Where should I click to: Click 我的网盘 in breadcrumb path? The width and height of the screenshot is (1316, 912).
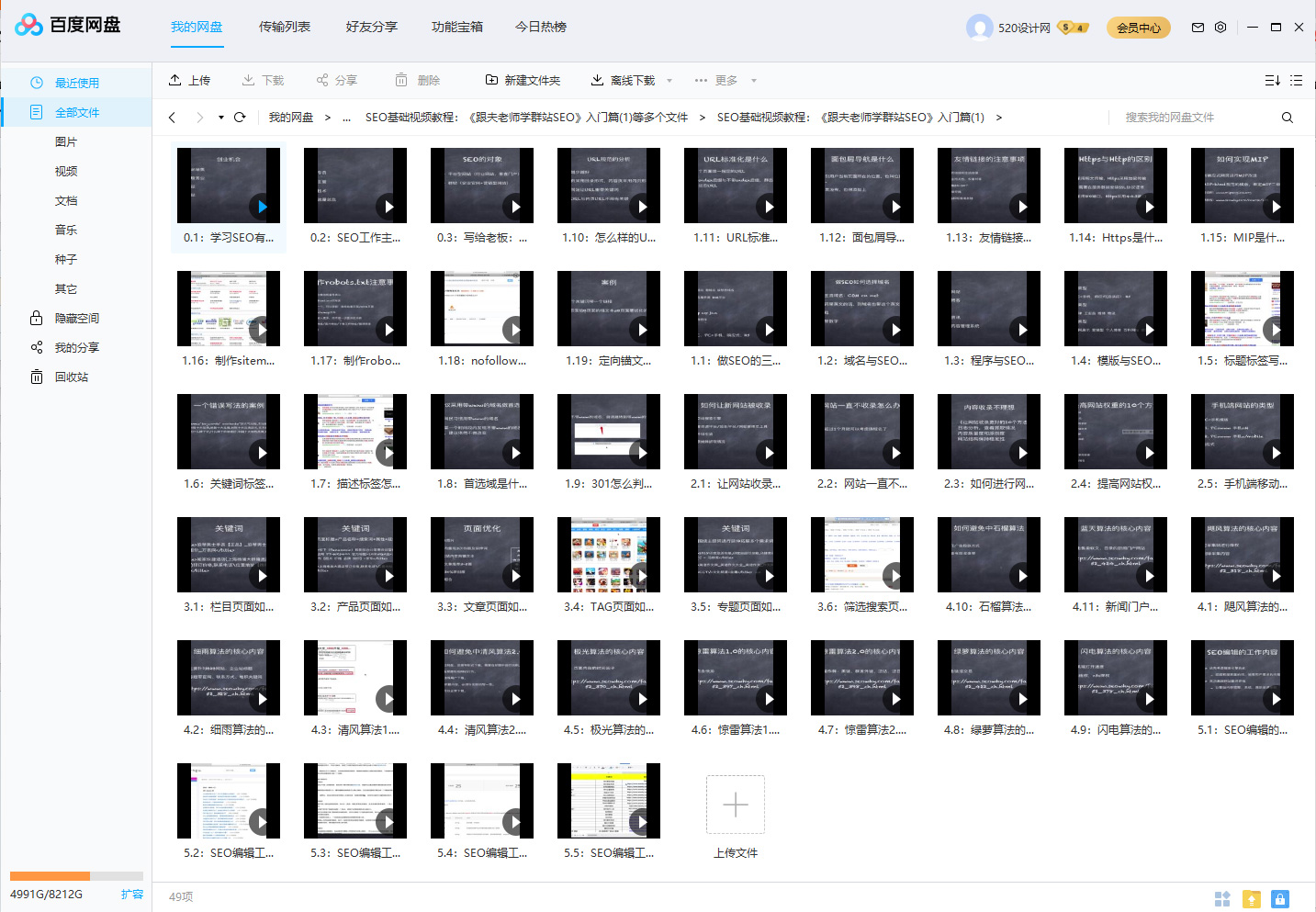[291, 118]
